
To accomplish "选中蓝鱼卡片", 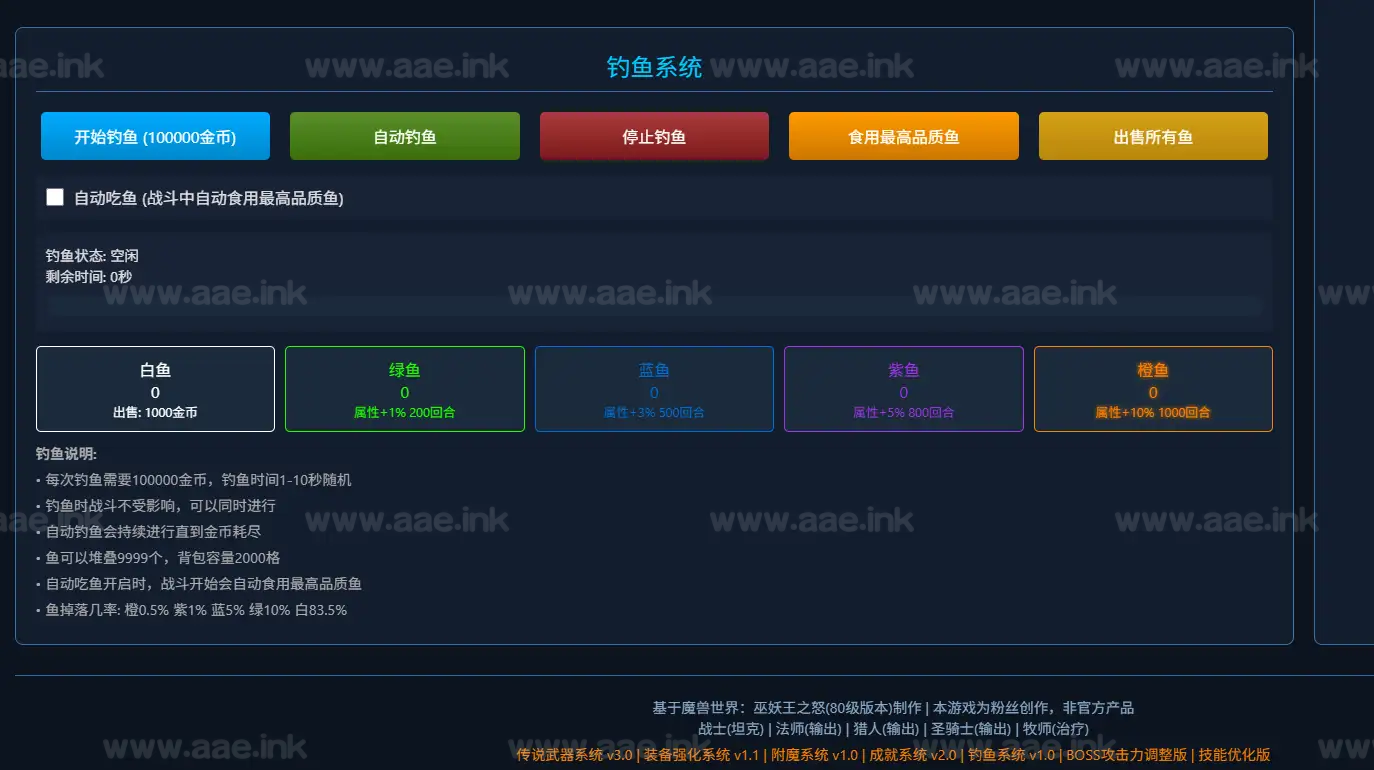I will click(x=654, y=389).
